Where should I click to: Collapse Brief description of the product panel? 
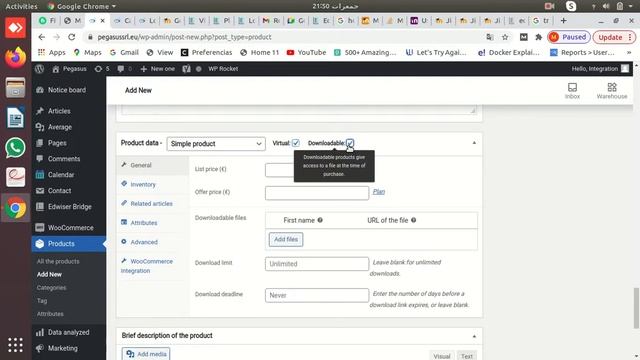(x=474, y=336)
